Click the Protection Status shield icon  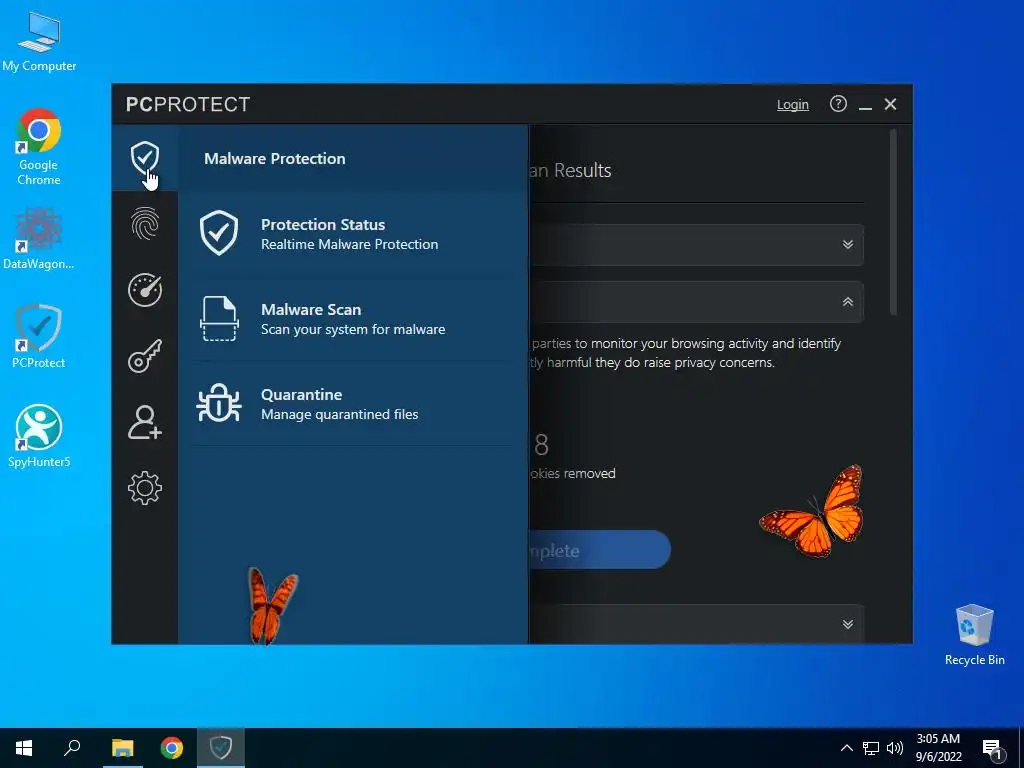(x=219, y=233)
